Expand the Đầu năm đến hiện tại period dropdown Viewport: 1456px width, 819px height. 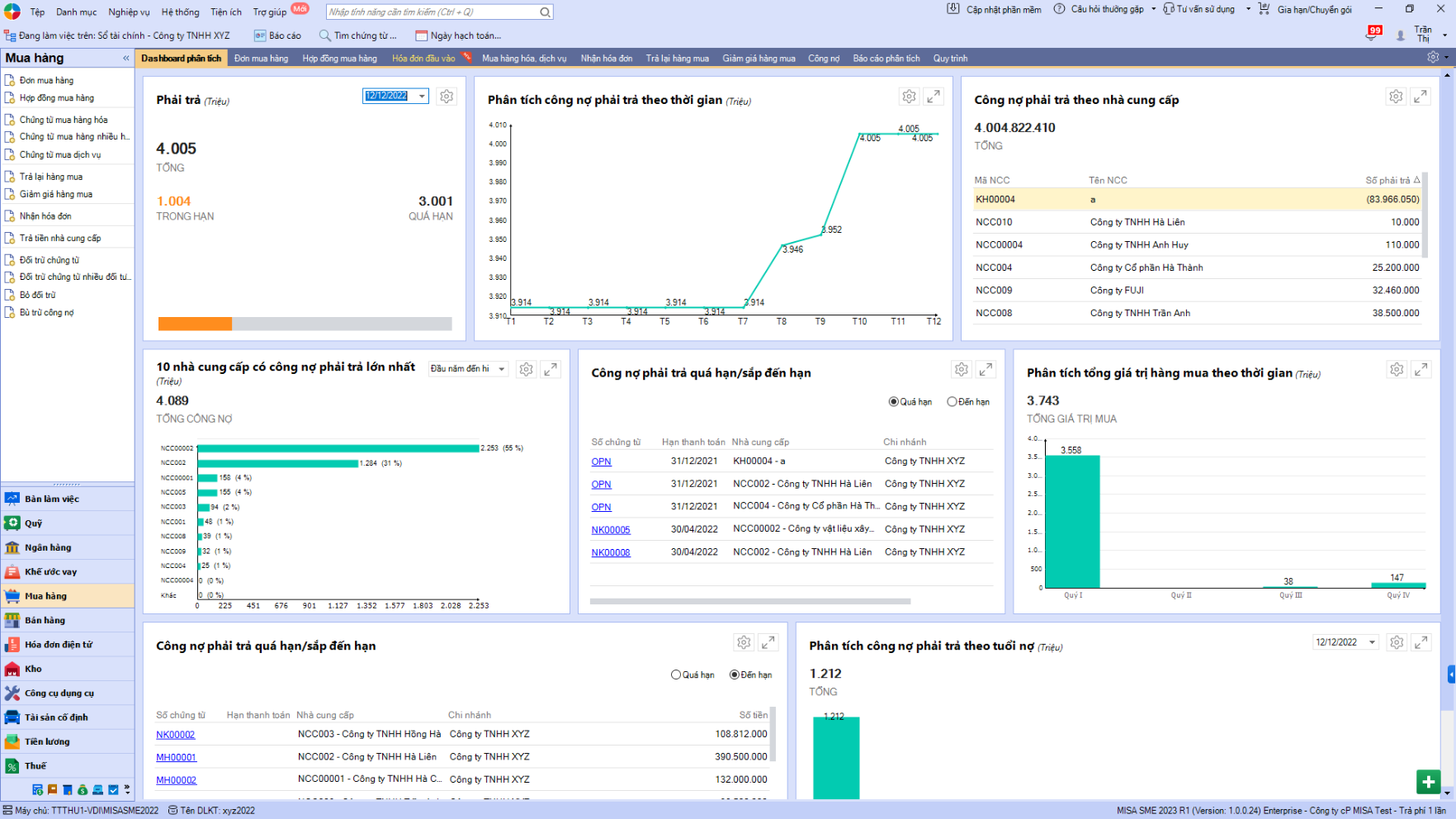pyautogui.click(x=501, y=369)
